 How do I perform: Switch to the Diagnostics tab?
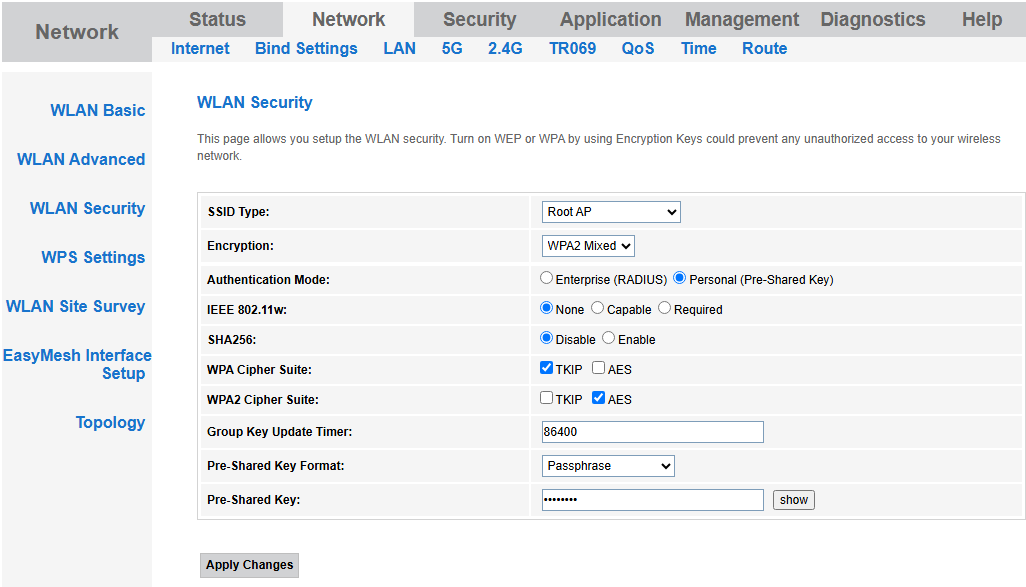coord(872,20)
